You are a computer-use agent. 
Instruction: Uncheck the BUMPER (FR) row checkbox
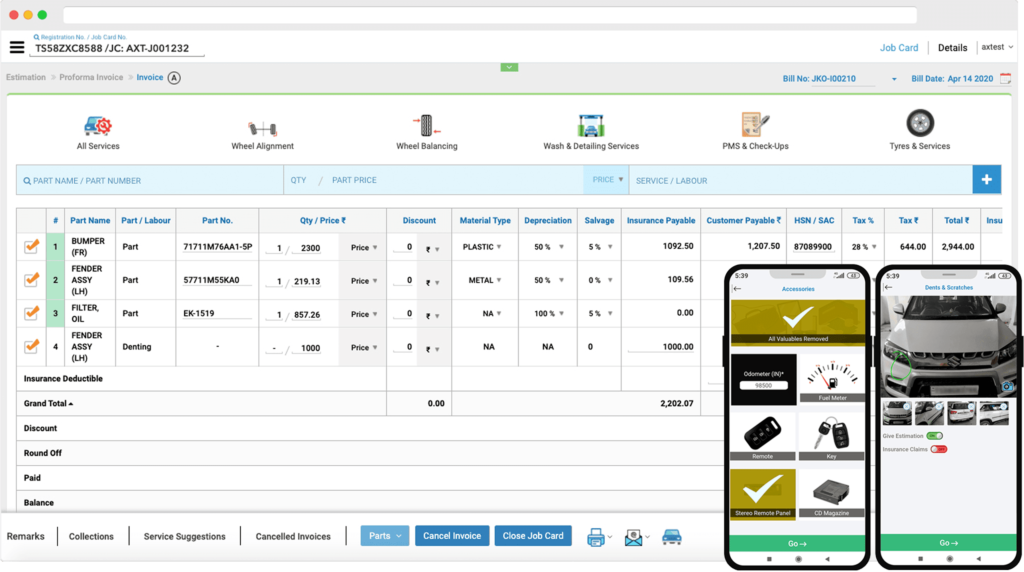[x=31, y=246]
